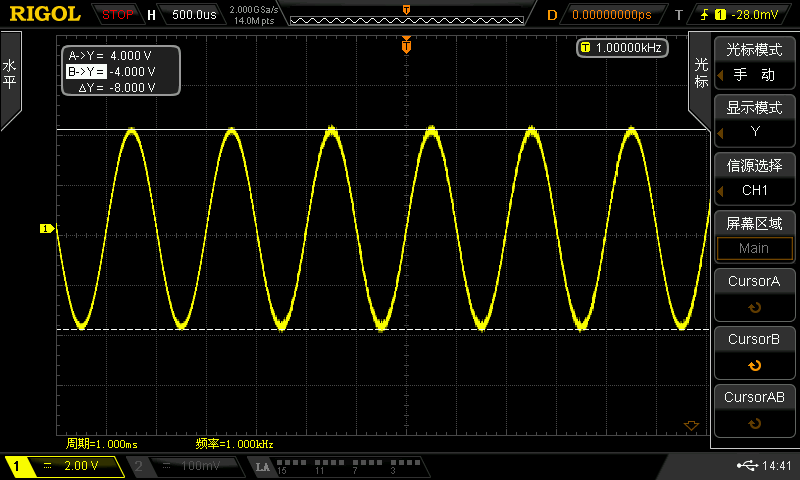The height and width of the screenshot is (480, 800).
Task: Select the channel 1 ground level marker
Action: [x=45, y=229]
